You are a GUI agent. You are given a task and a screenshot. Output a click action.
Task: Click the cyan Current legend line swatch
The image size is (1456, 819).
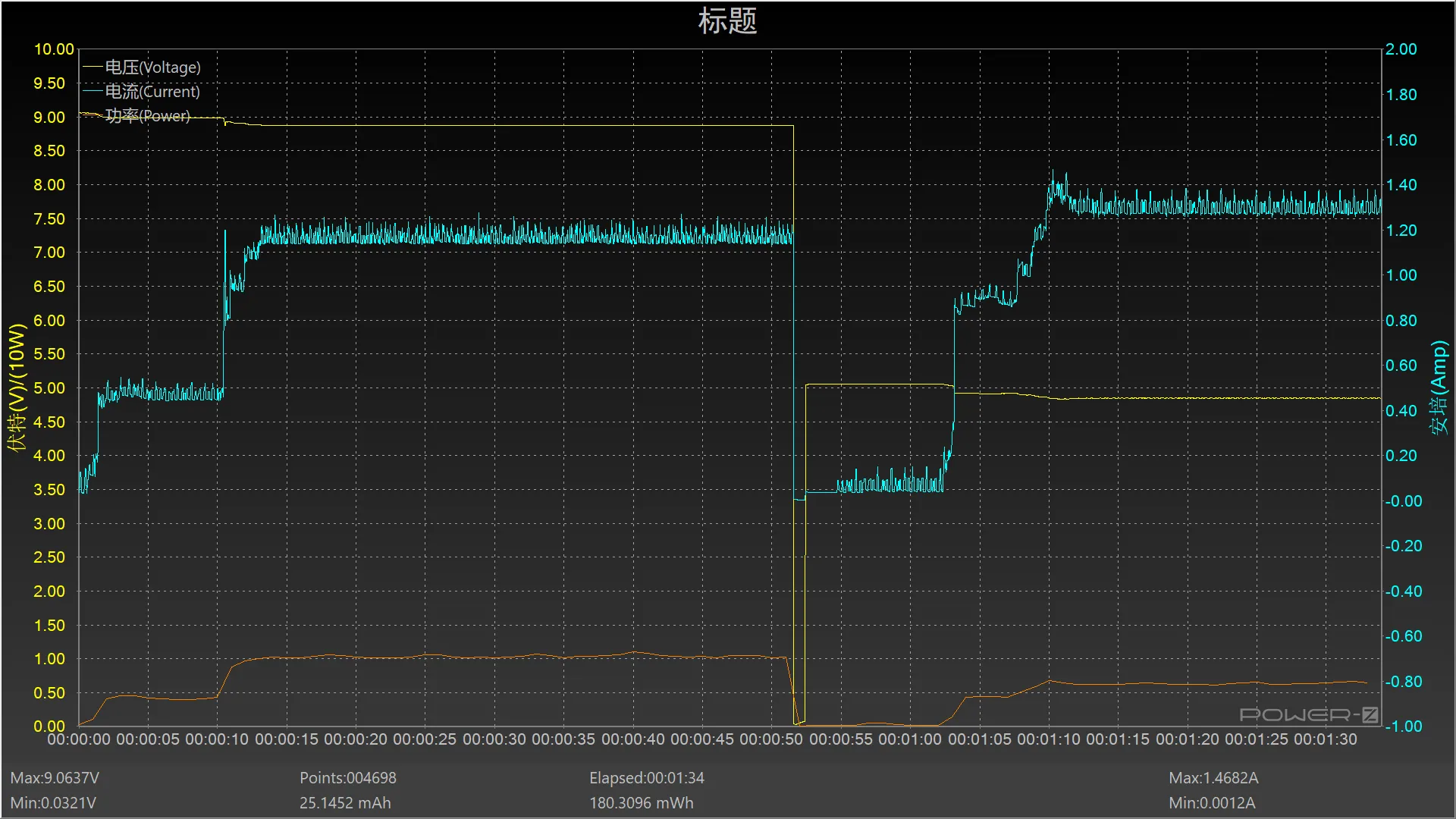(x=93, y=92)
